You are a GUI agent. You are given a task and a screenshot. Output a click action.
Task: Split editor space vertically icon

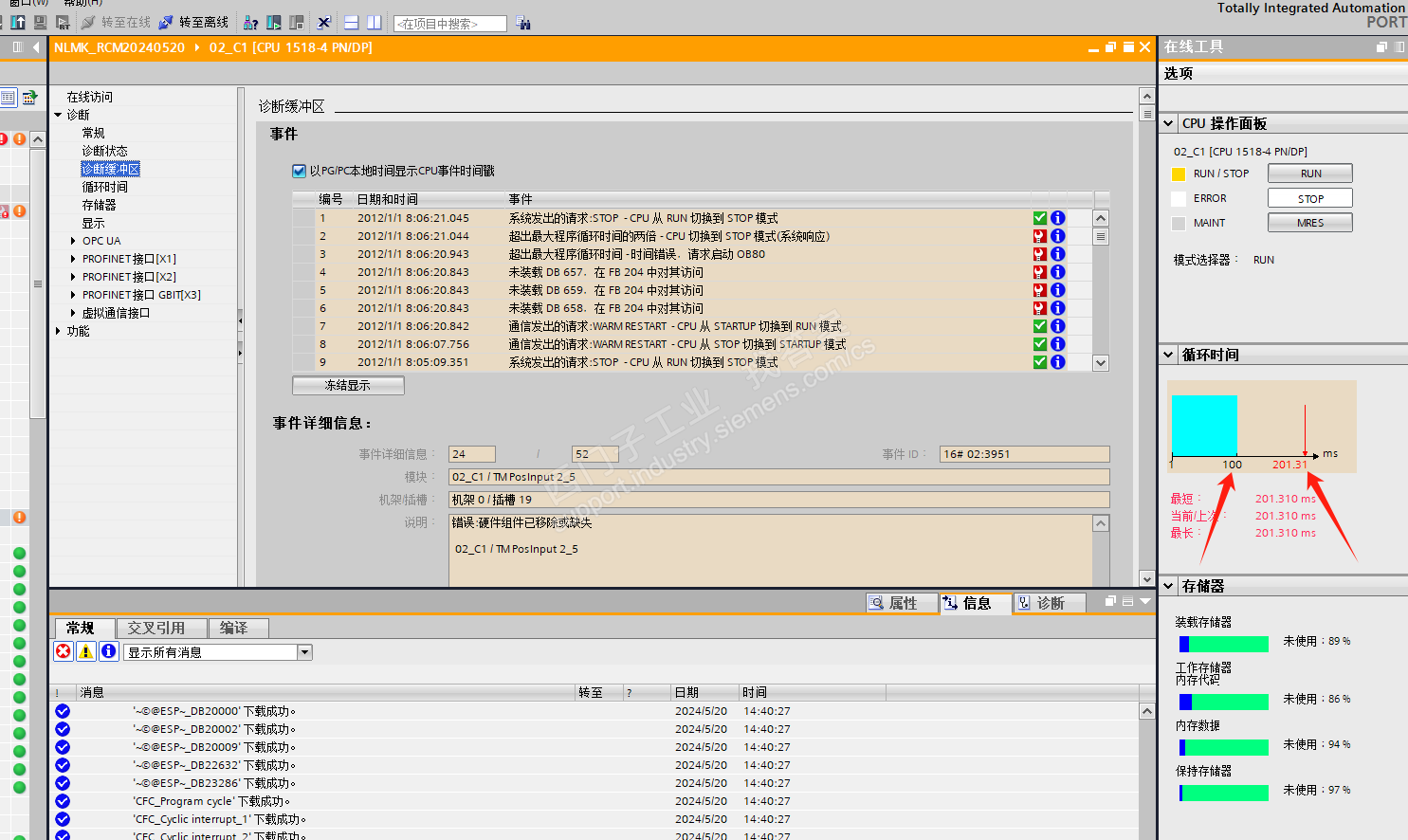pyautogui.click(x=374, y=22)
